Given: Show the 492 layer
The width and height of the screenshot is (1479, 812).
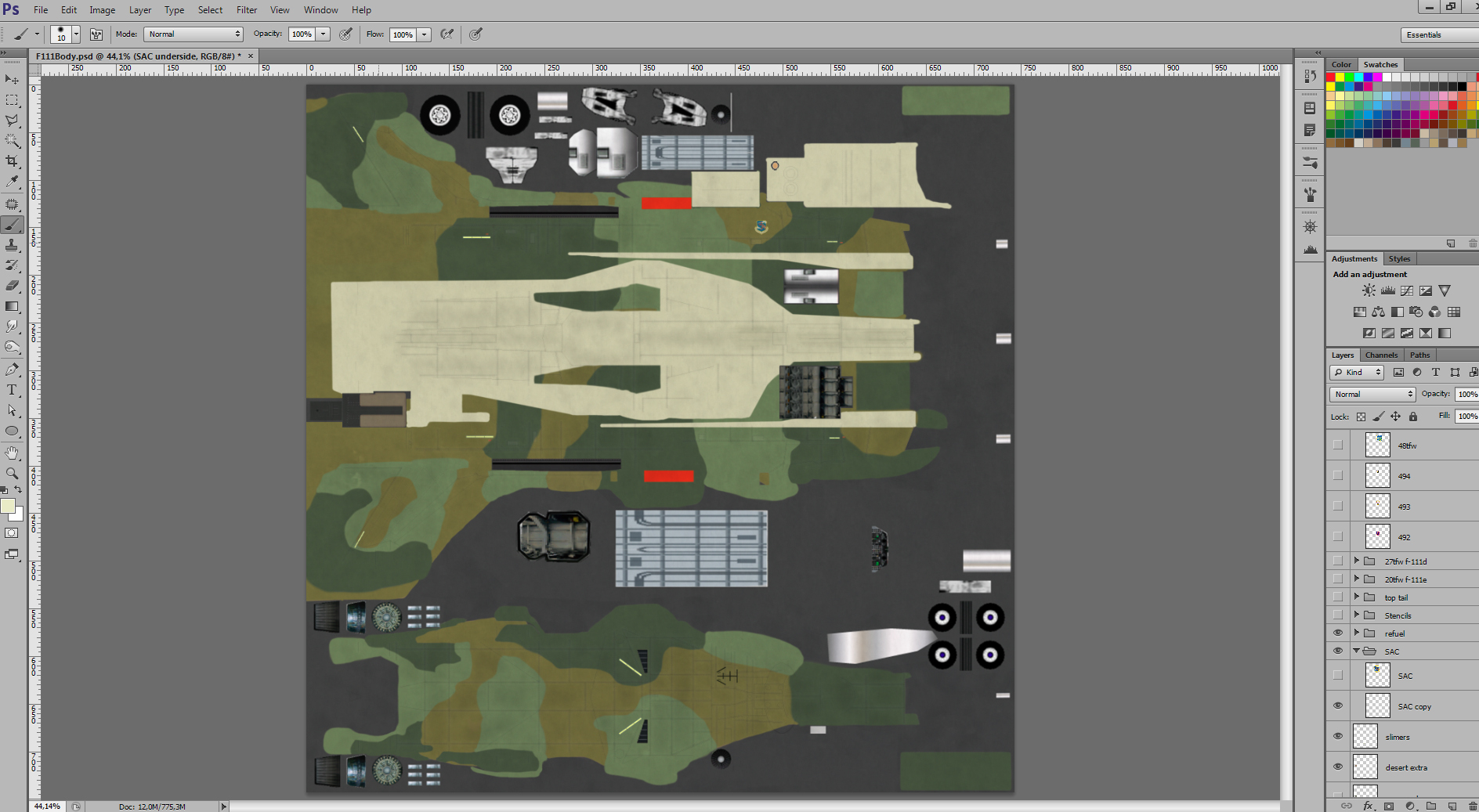Looking at the screenshot, I should pyautogui.click(x=1338, y=536).
